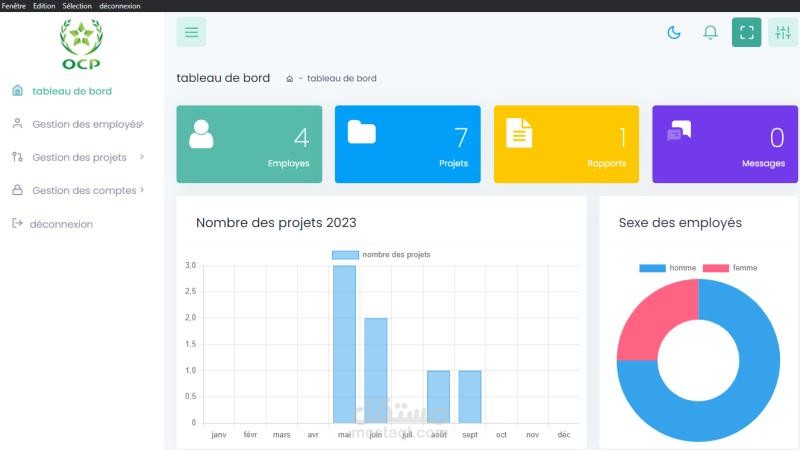This screenshot has height=450, width=800.
Task: Toggle the hamburger sidebar menu button
Action: [x=191, y=32]
